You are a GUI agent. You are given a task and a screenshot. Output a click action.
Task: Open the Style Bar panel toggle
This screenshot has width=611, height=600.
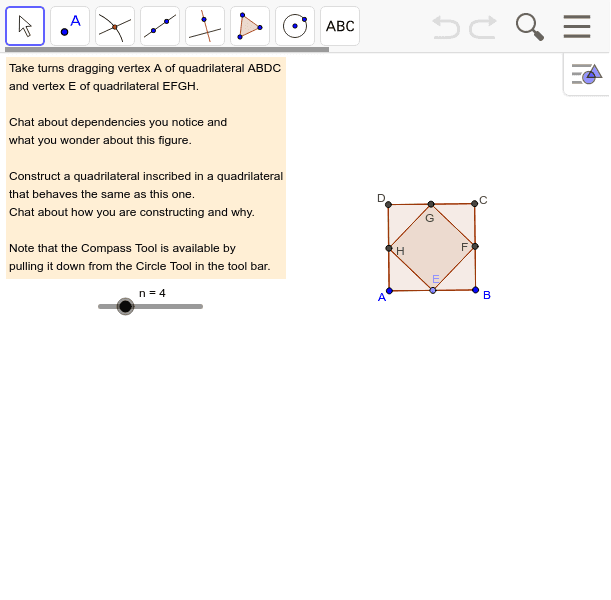tap(587, 74)
